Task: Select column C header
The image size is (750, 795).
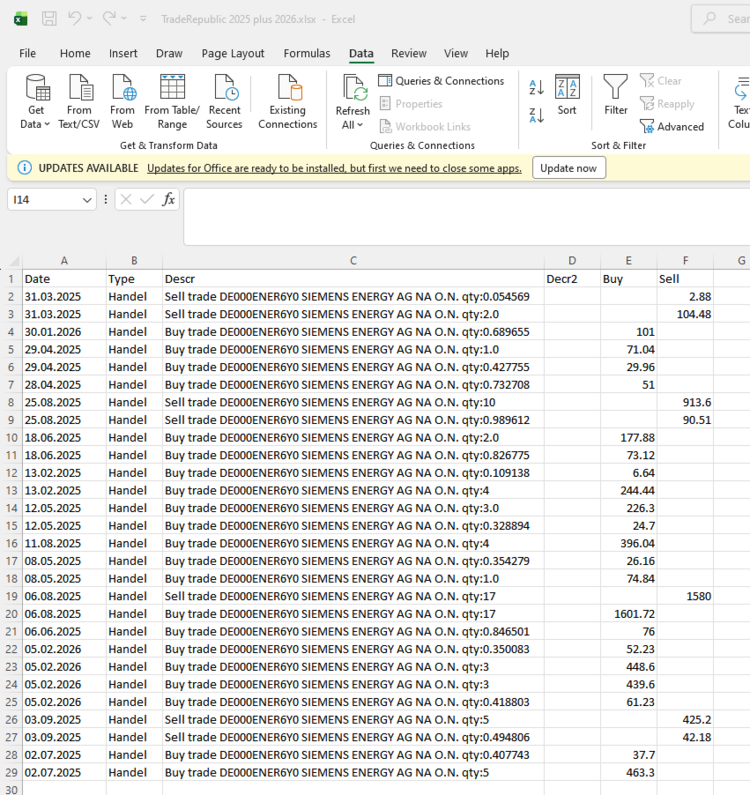Action: 353,260
